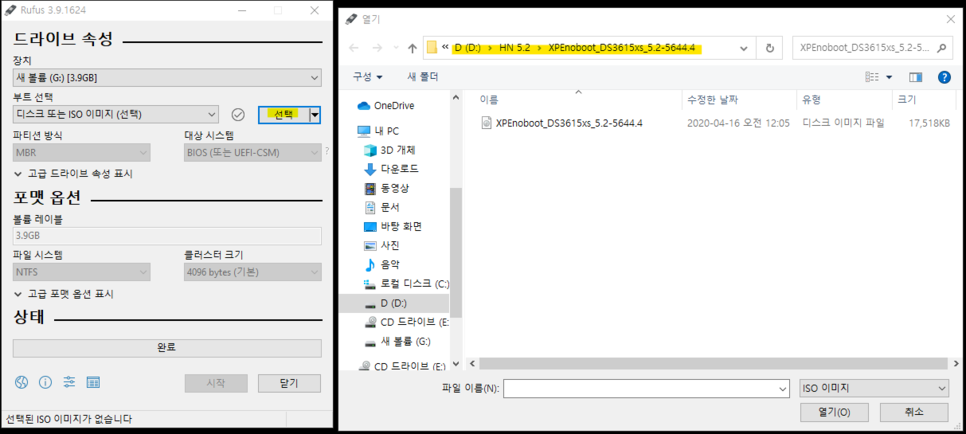Open the 파티션 방식 MBR dropdown

(x=82, y=153)
